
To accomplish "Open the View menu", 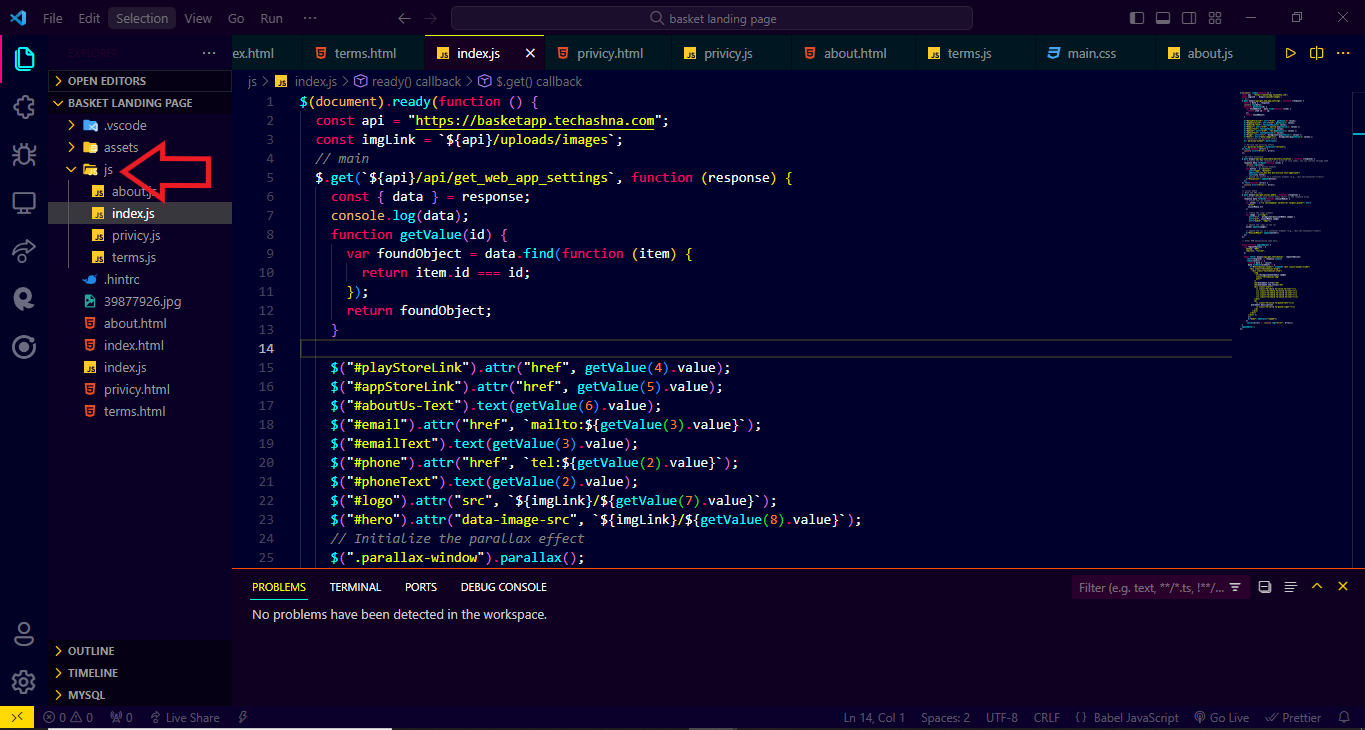I will (198, 18).
